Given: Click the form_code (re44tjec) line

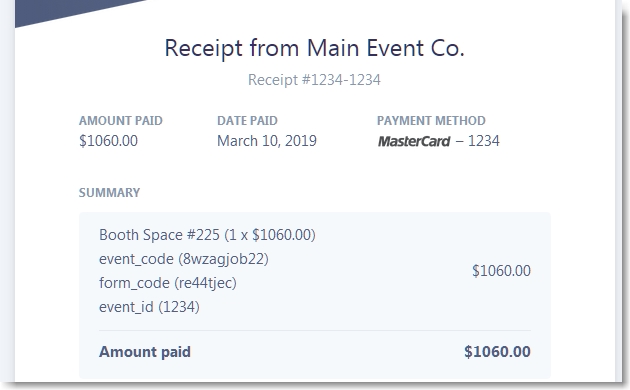Looking at the screenshot, I should 168,283.
